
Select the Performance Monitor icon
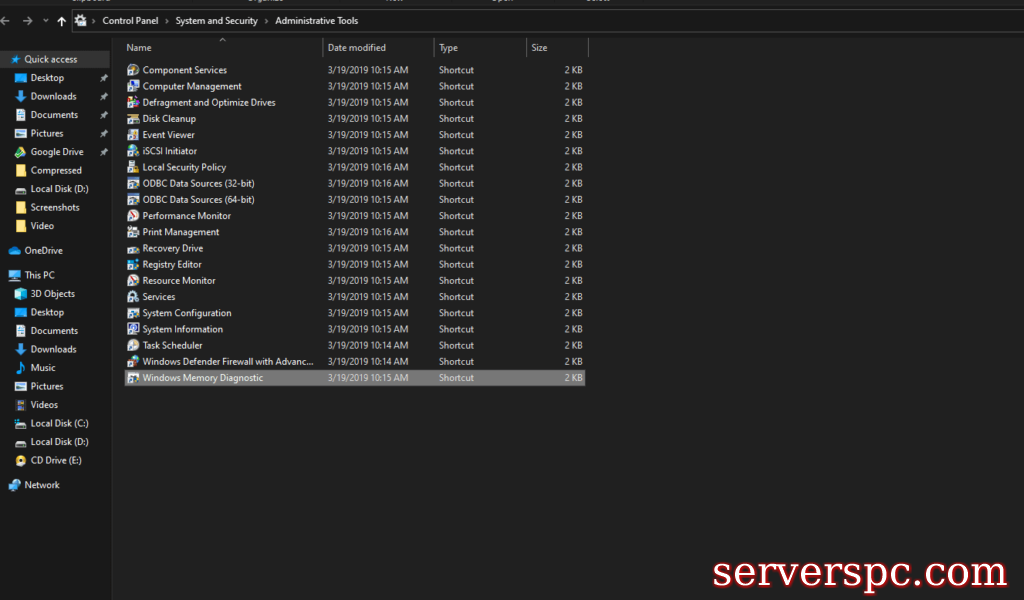pyautogui.click(x=133, y=216)
